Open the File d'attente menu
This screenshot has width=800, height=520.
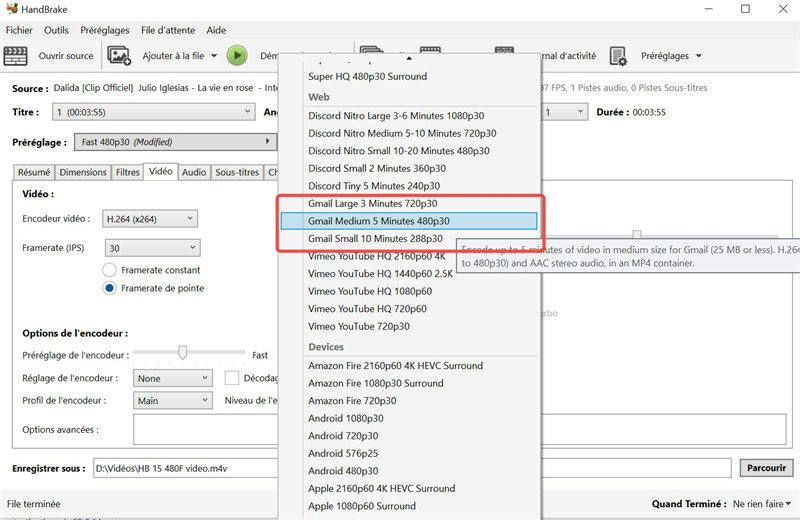[168, 30]
